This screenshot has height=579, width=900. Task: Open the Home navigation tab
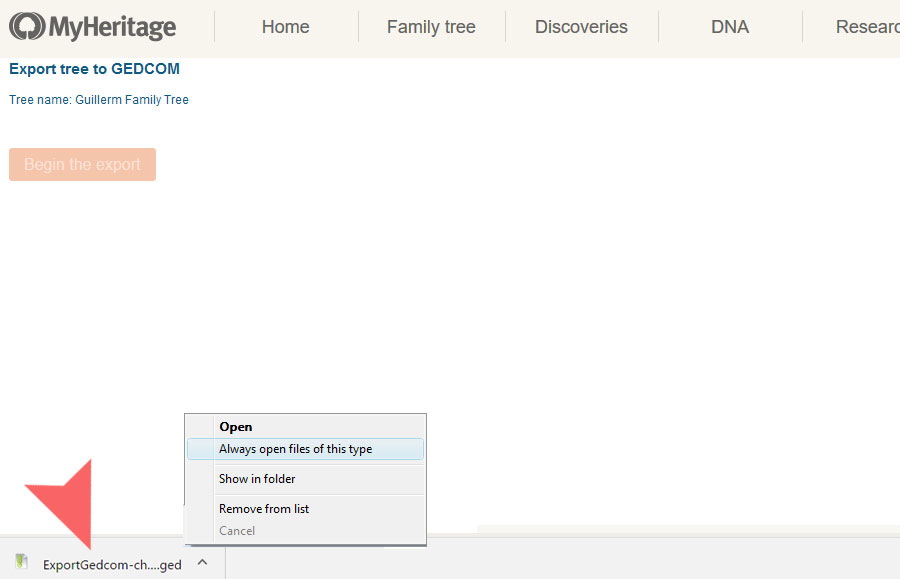click(x=285, y=27)
